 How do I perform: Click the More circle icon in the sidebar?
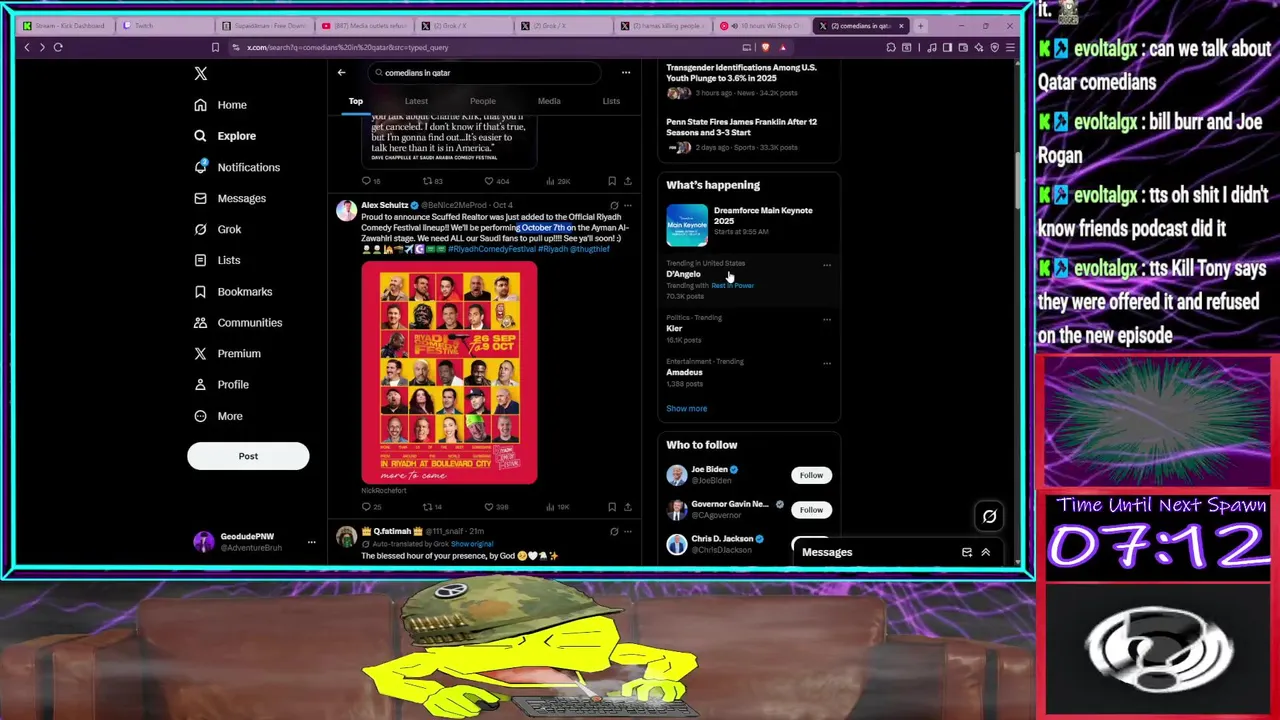(x=201, y=416)
